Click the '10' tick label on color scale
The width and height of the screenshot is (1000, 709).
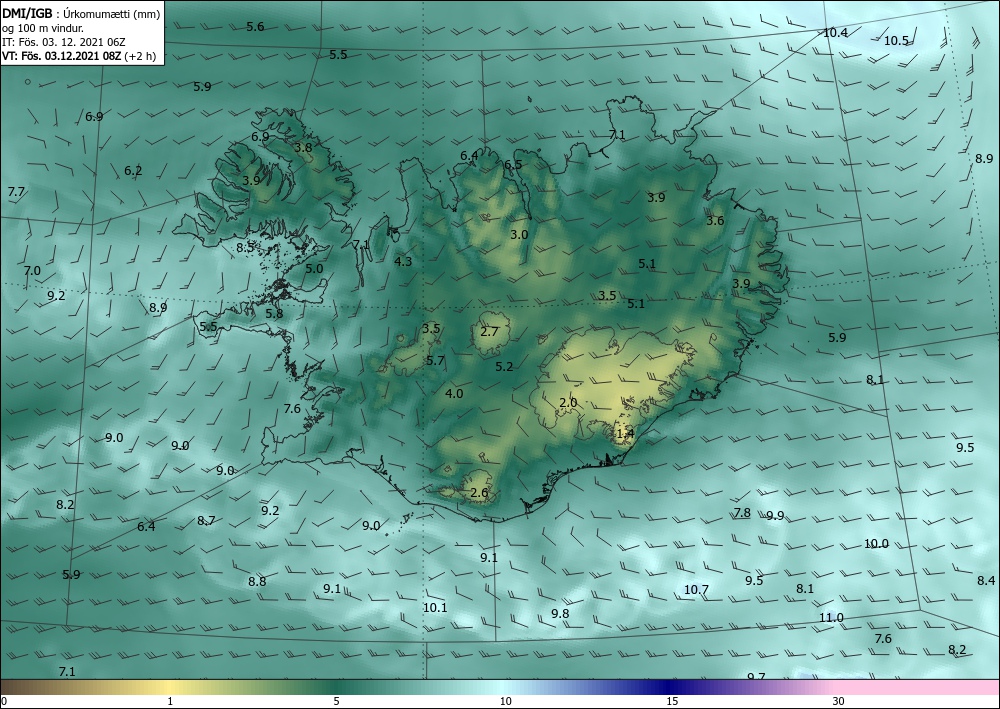point(505,702)
